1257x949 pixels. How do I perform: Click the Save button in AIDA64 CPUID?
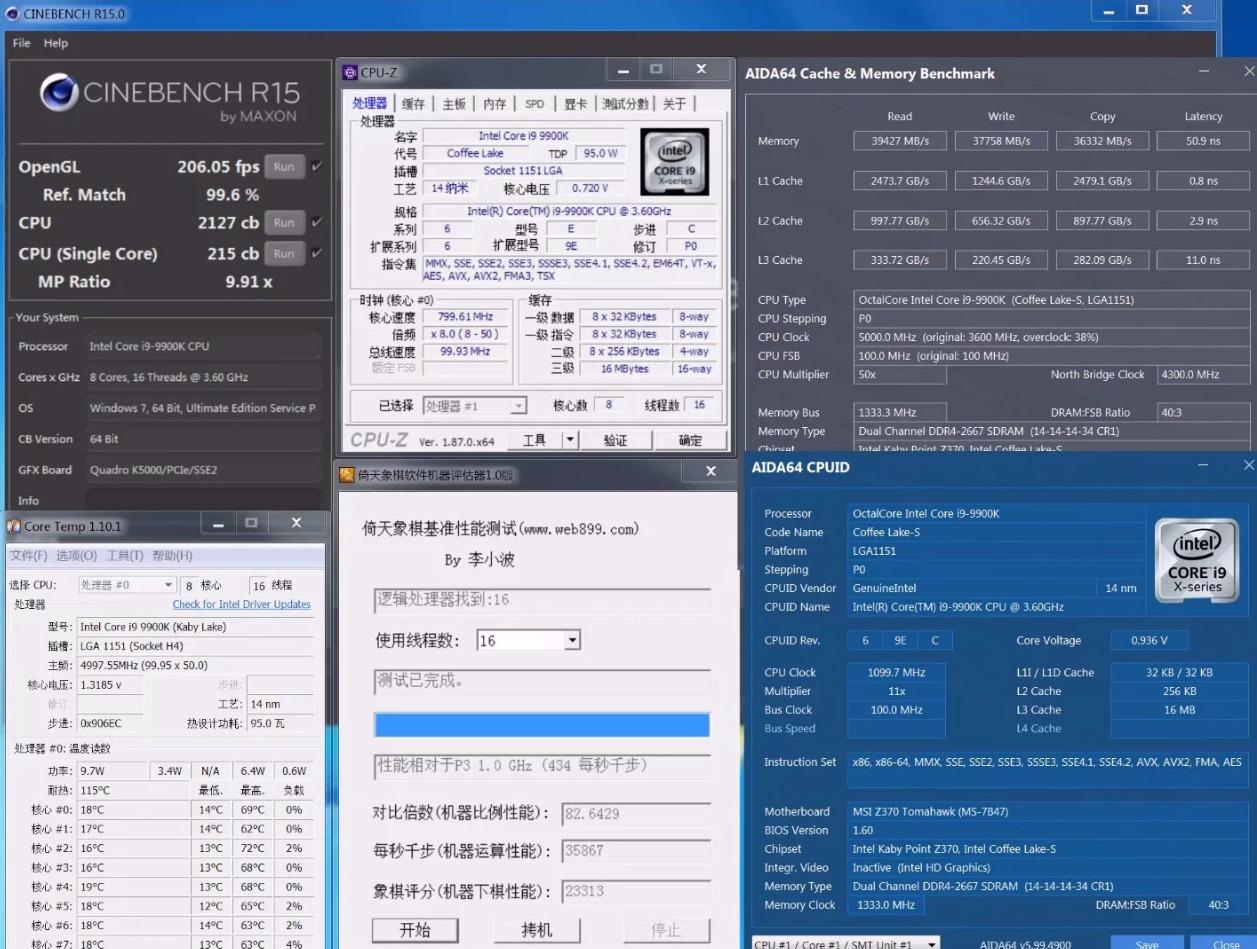tap(1147, 944)
